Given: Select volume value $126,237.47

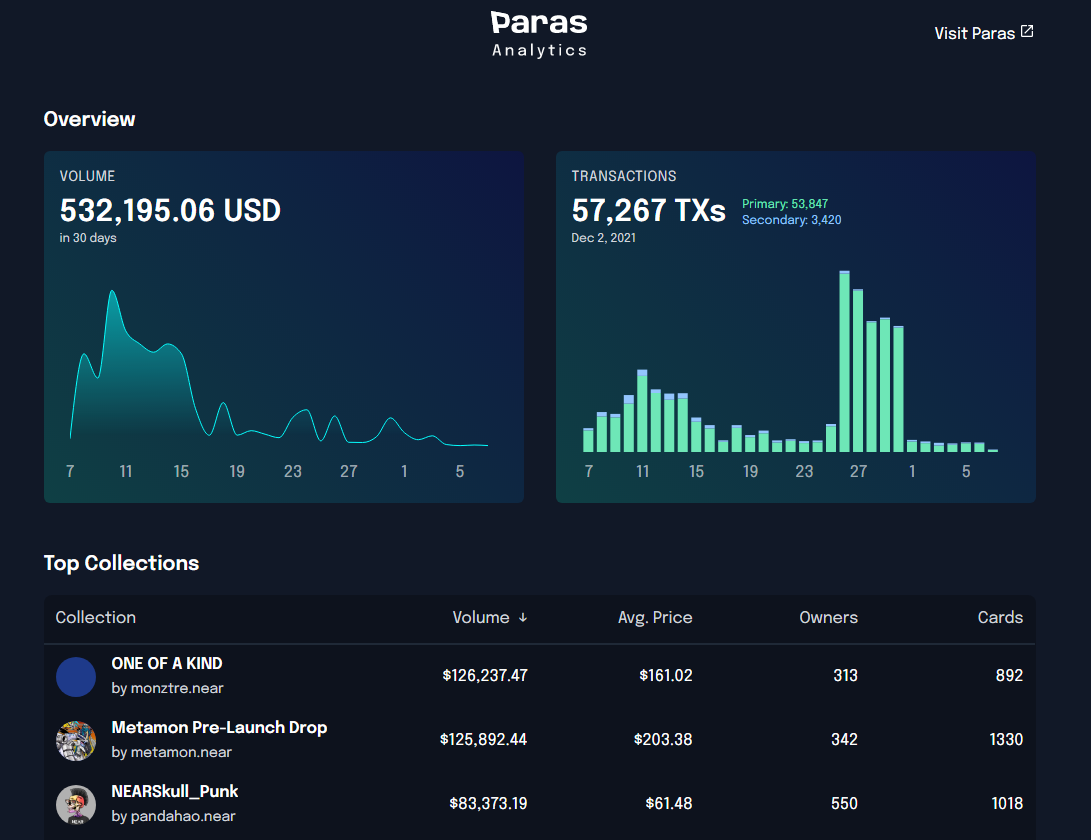Looking at the screenshot, I should [485, 675].
